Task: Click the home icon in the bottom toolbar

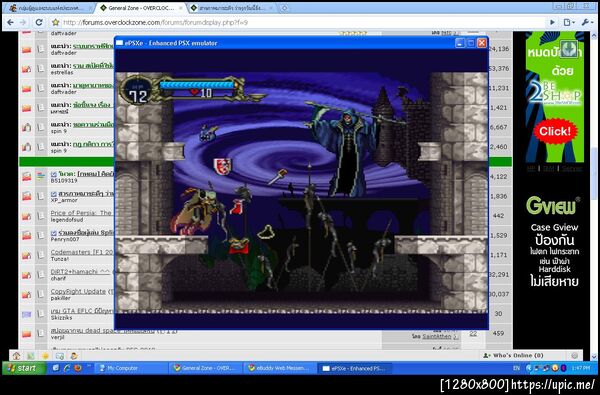Action: click(x=16, y=356)
